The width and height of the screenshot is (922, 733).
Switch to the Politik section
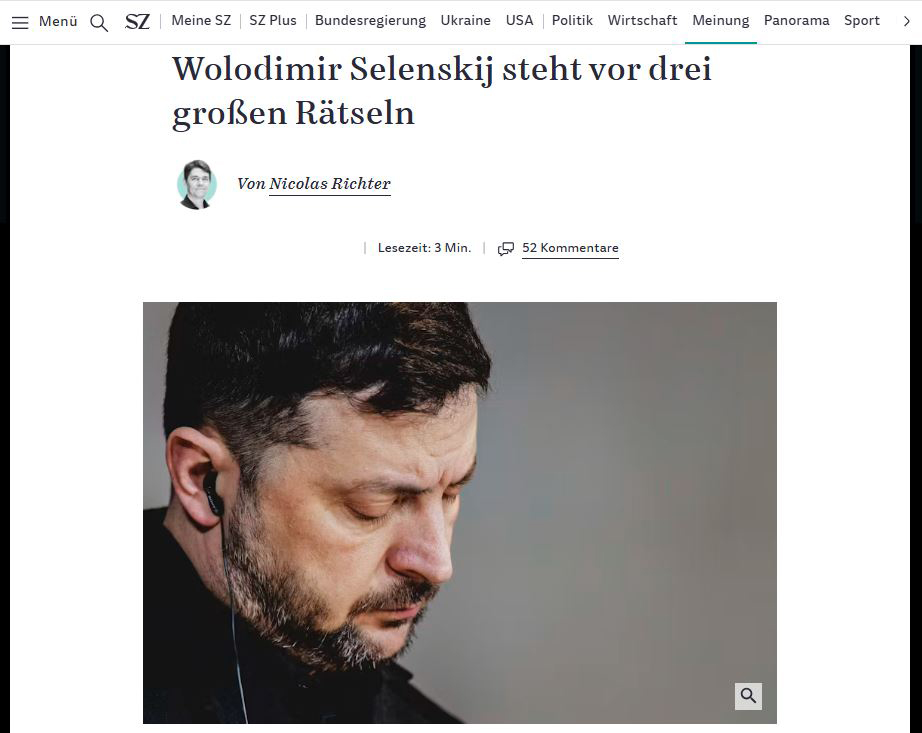click(572, 21)
